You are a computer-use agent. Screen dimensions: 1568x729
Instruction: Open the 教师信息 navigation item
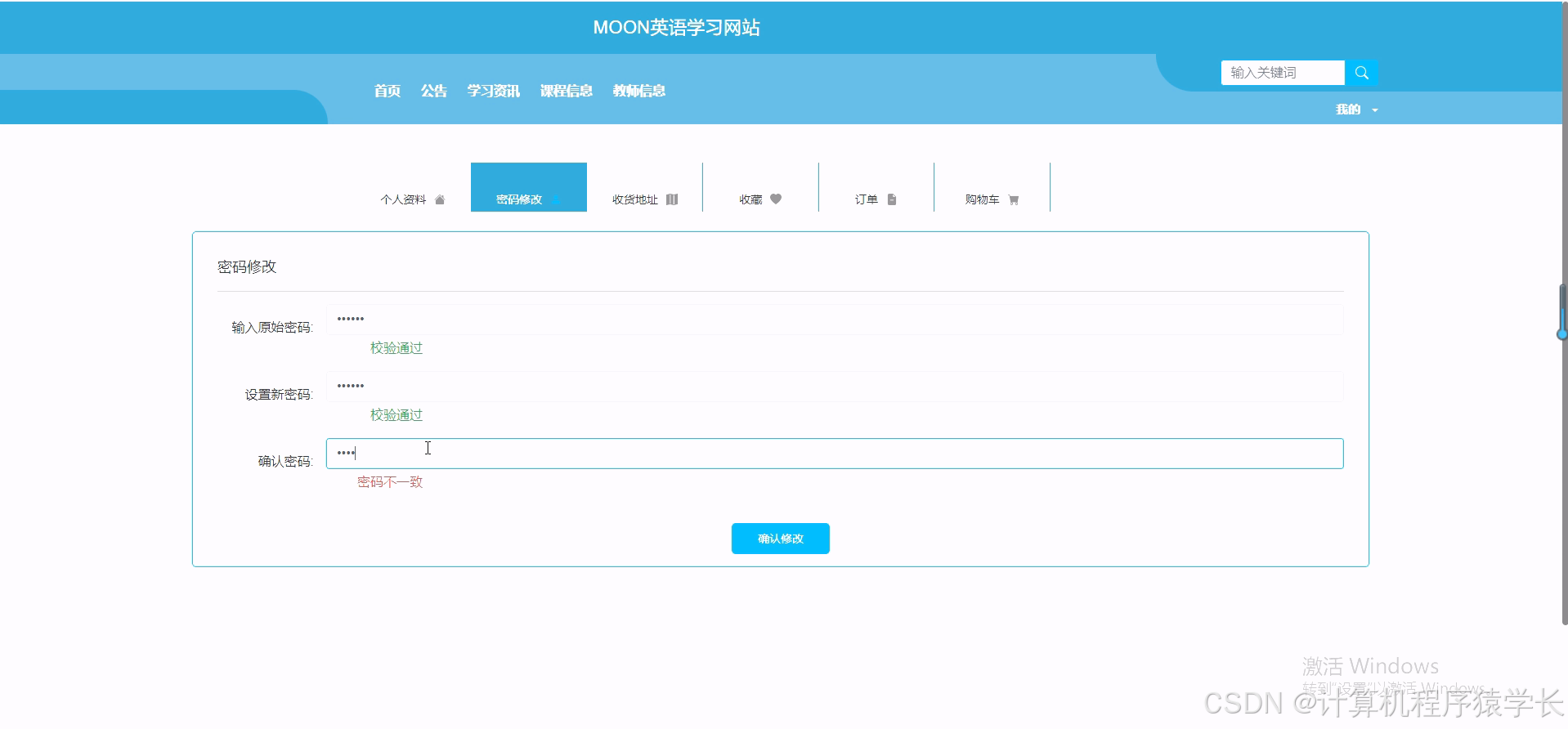pos(639,91)
